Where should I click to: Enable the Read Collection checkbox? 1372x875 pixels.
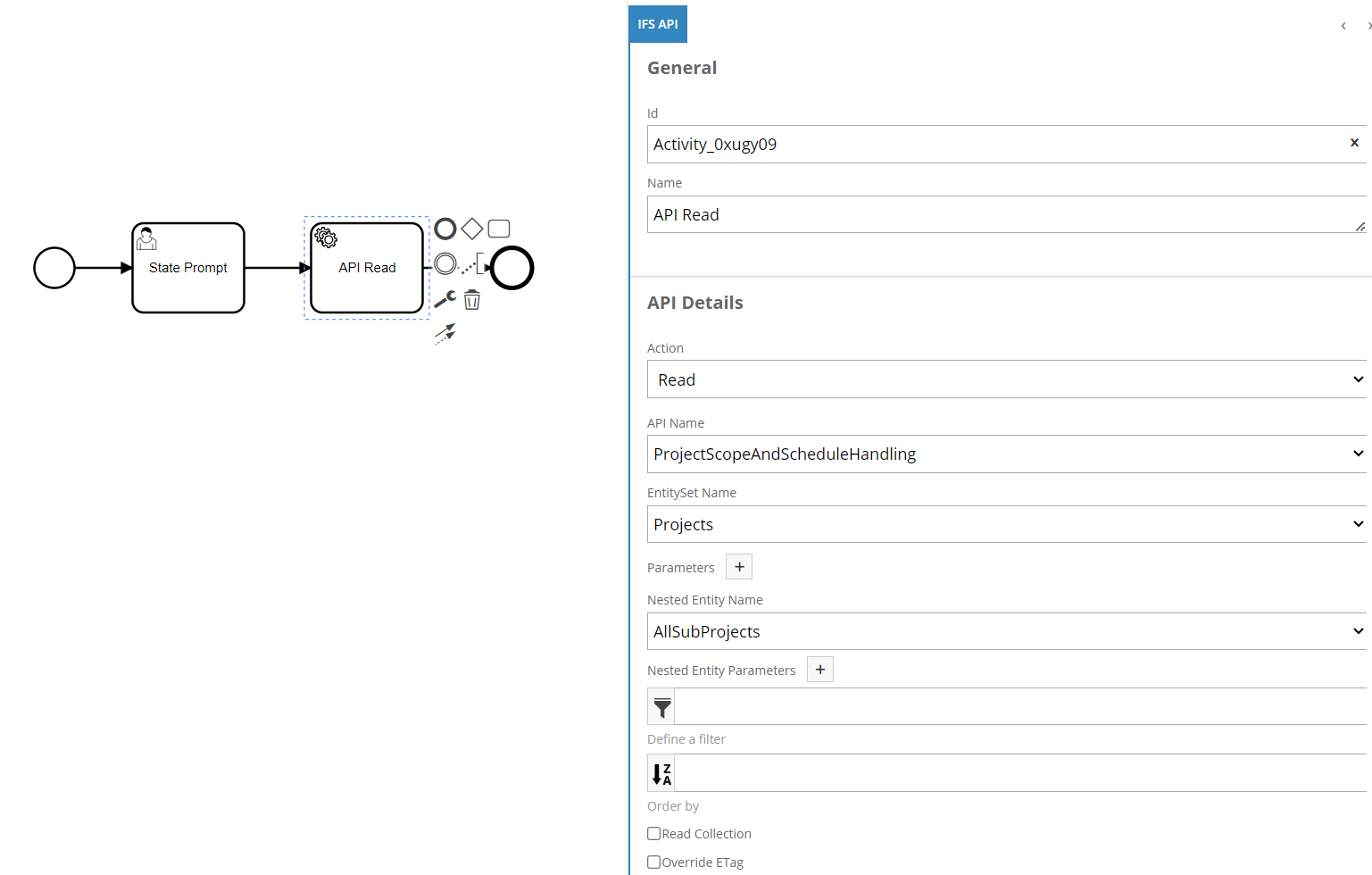point(653,832)
